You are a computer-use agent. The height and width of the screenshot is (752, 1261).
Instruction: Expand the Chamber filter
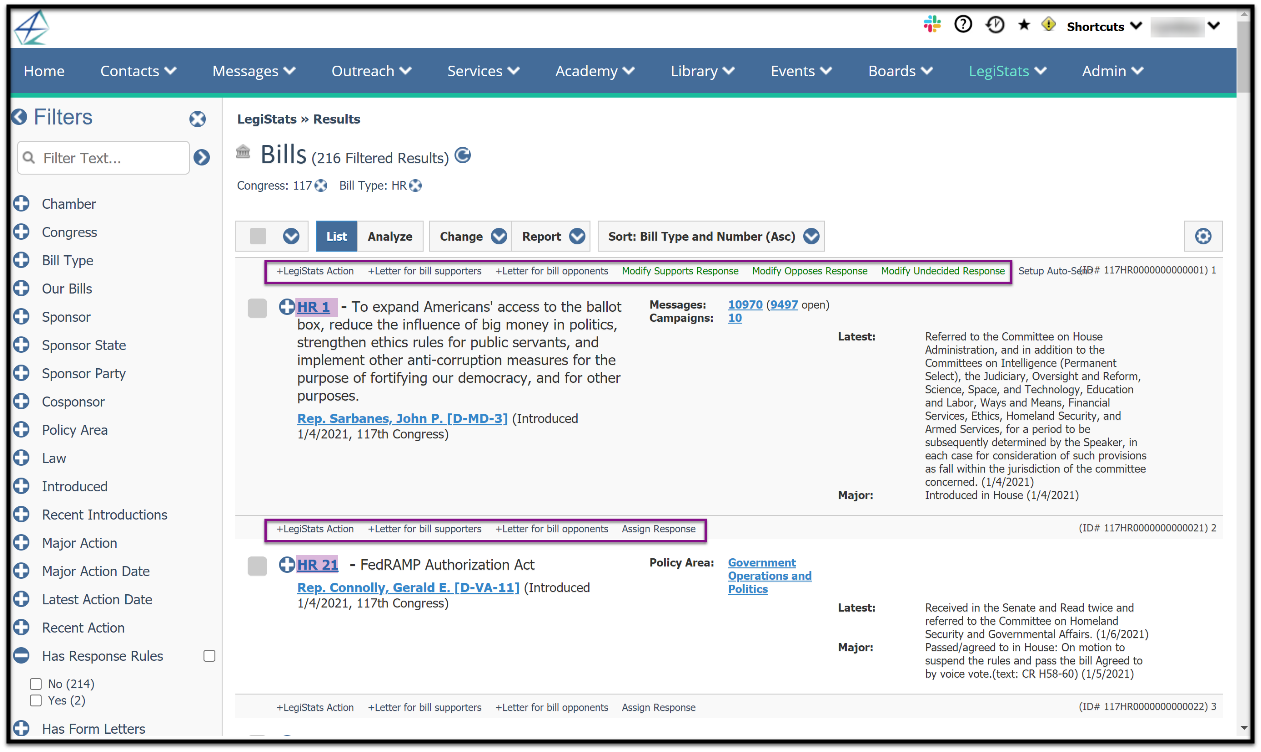[x=21, y=204]
